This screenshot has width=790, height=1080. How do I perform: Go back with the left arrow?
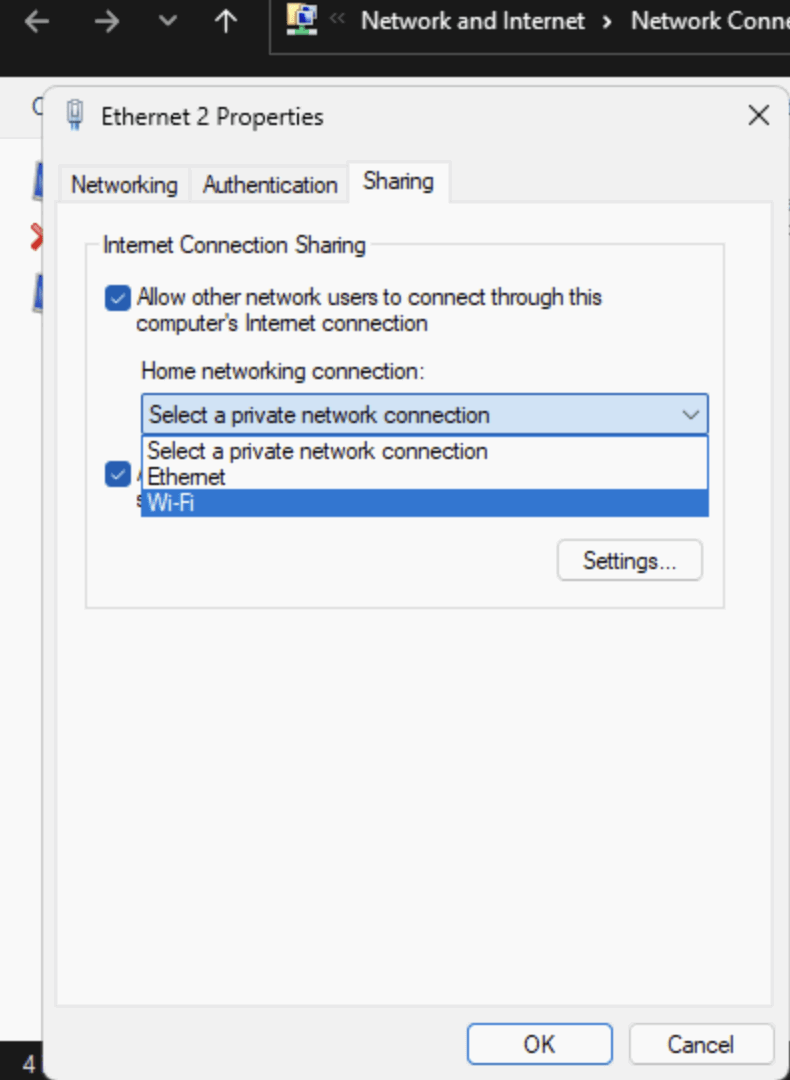click(x=37, y=22)
